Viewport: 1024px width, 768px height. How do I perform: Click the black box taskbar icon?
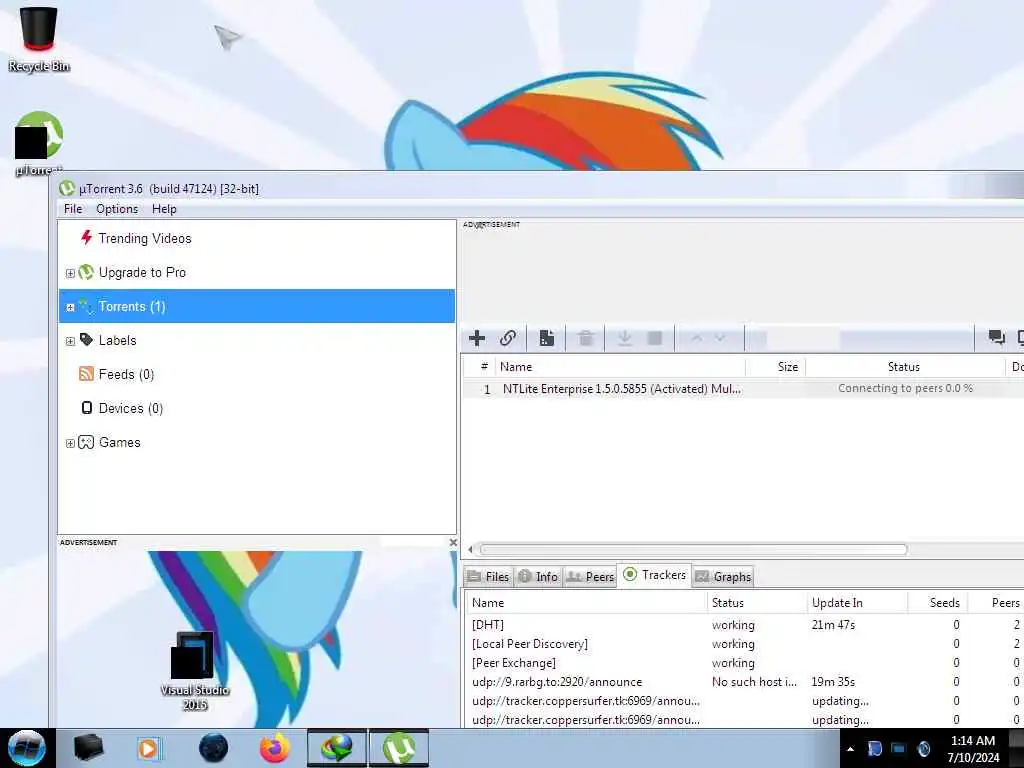(88, 748)
